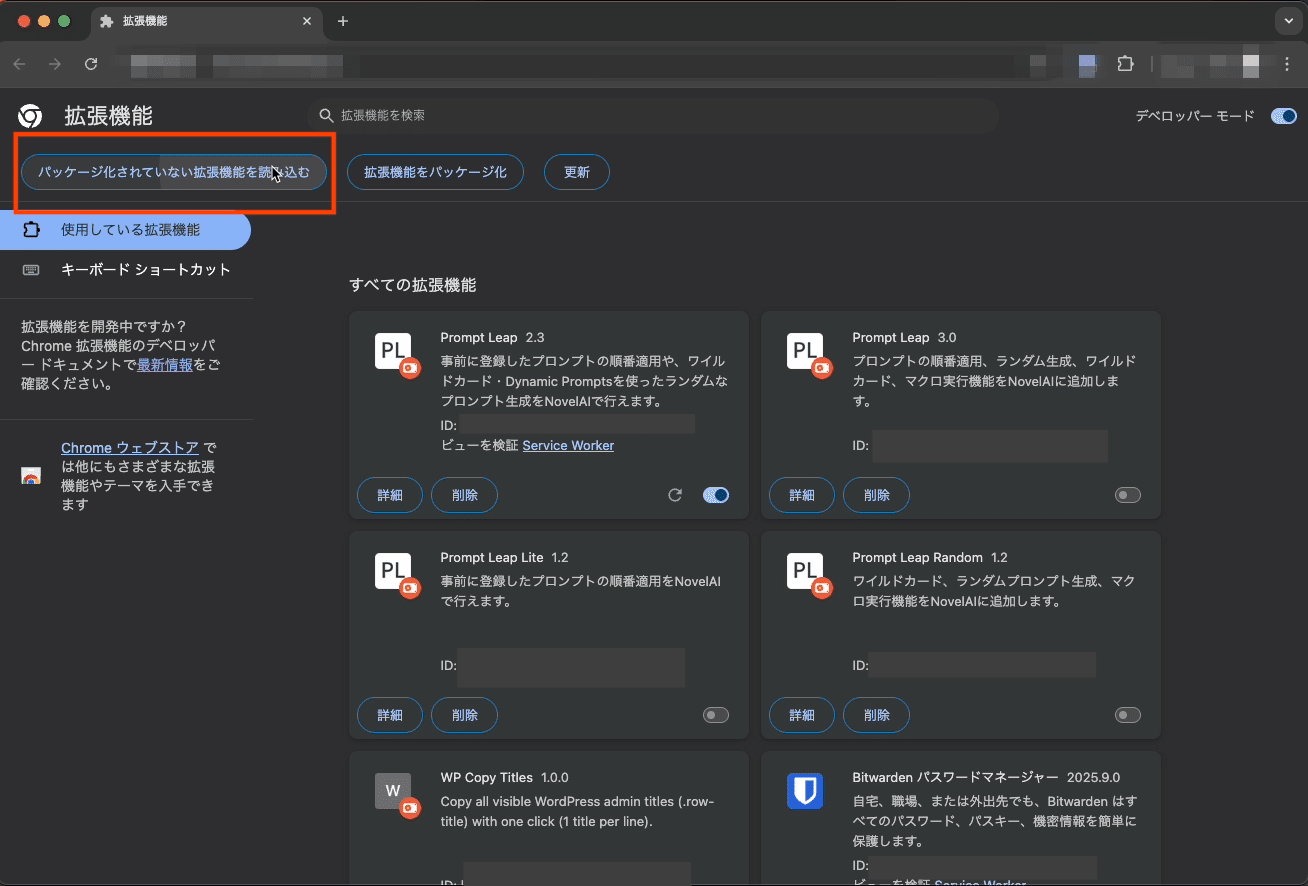The width and height of the screenshot is (1308, 886).
Task: Open 詳細 for Prompt Leap 2.3
Action: tap(390, 495)
